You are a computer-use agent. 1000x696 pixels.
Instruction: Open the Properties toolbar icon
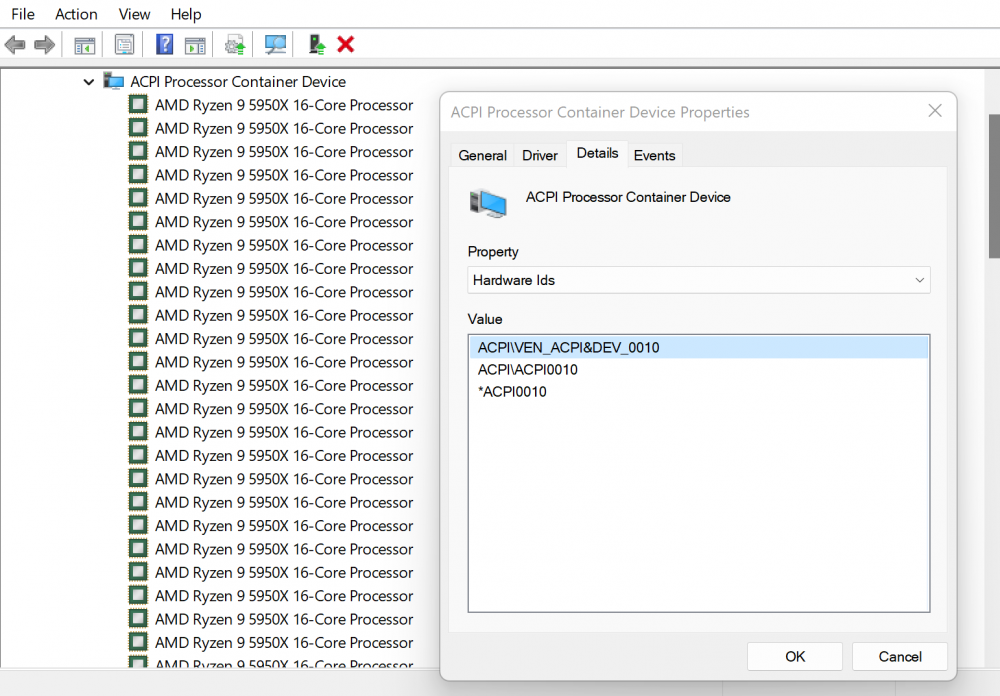tap(124, 45)
